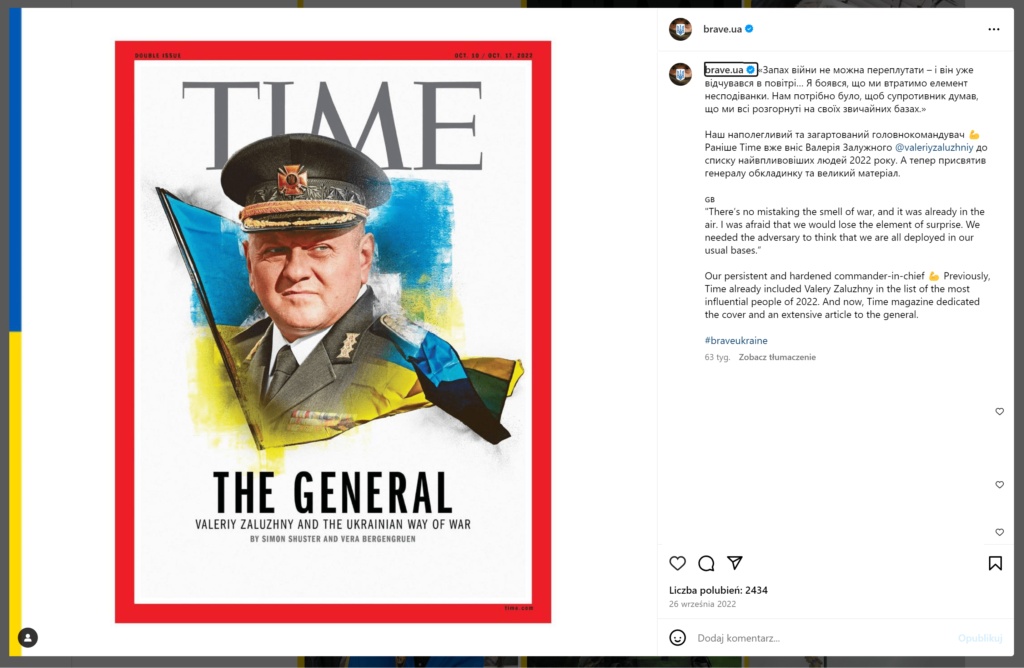This screenshot has width=1024, height=668.
Task: Save the post with the bookmark icon
Action: click(995, 563)
